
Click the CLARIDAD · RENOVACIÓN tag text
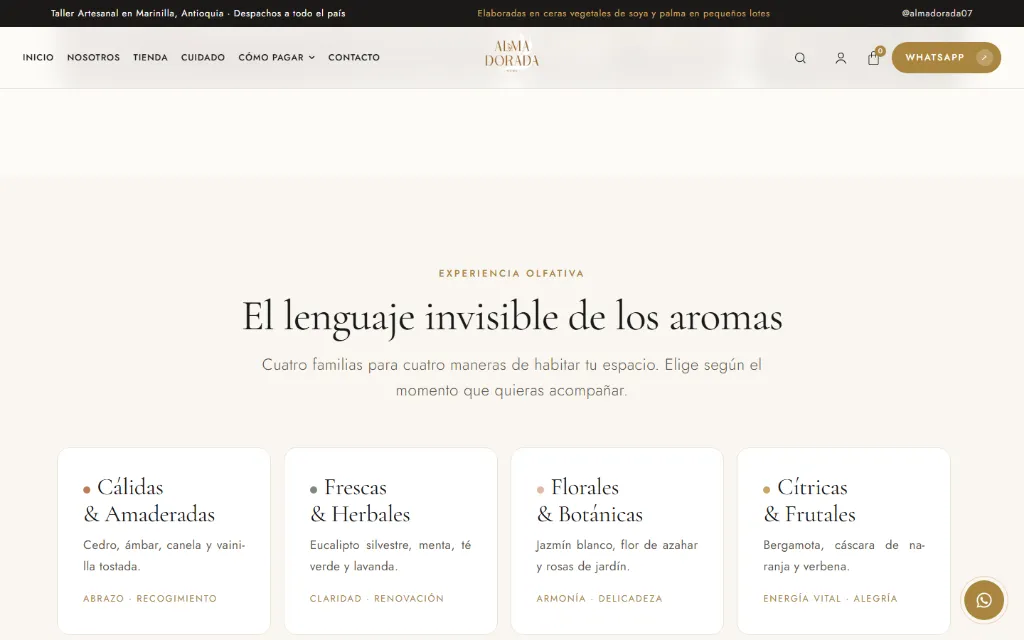[x=376, y=598]
